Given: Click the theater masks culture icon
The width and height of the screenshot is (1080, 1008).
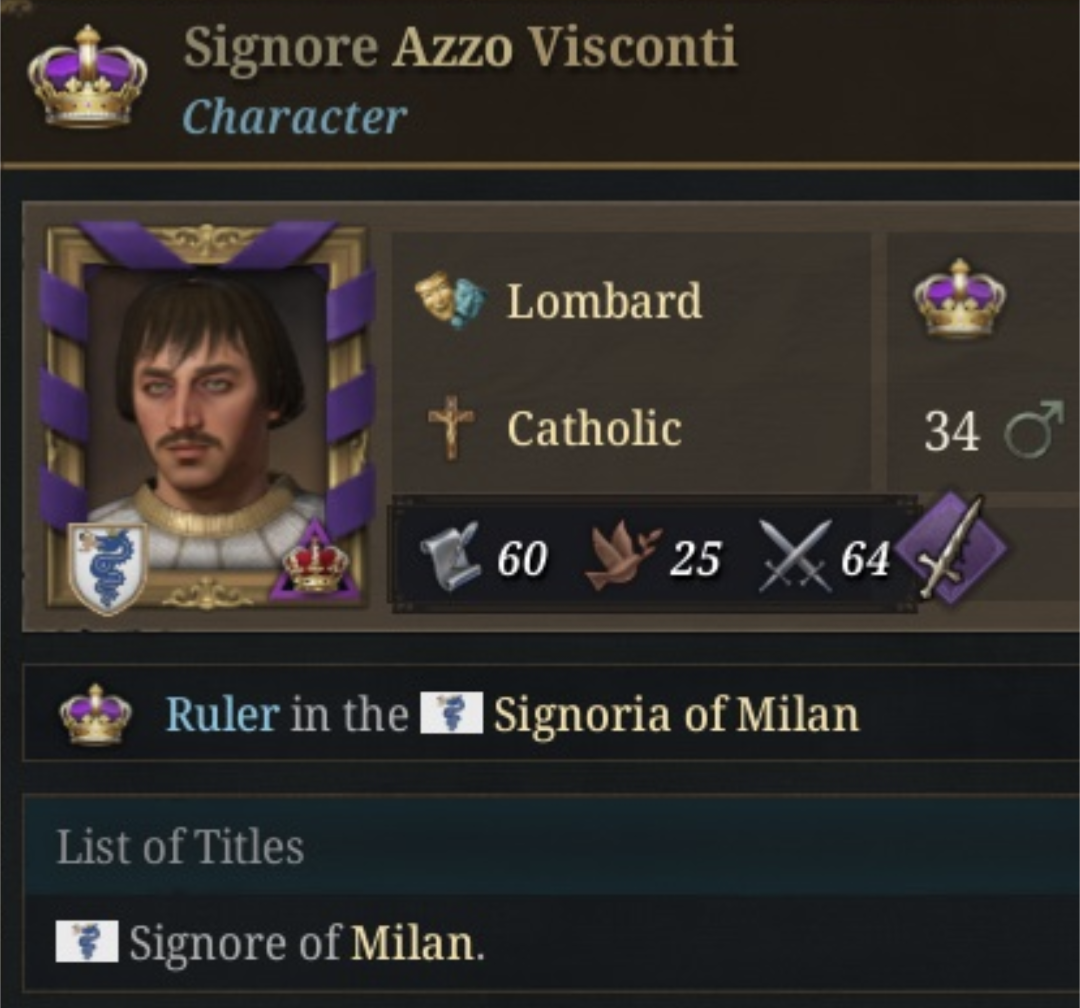Looking at the screenshot, I should coord(451,300).
